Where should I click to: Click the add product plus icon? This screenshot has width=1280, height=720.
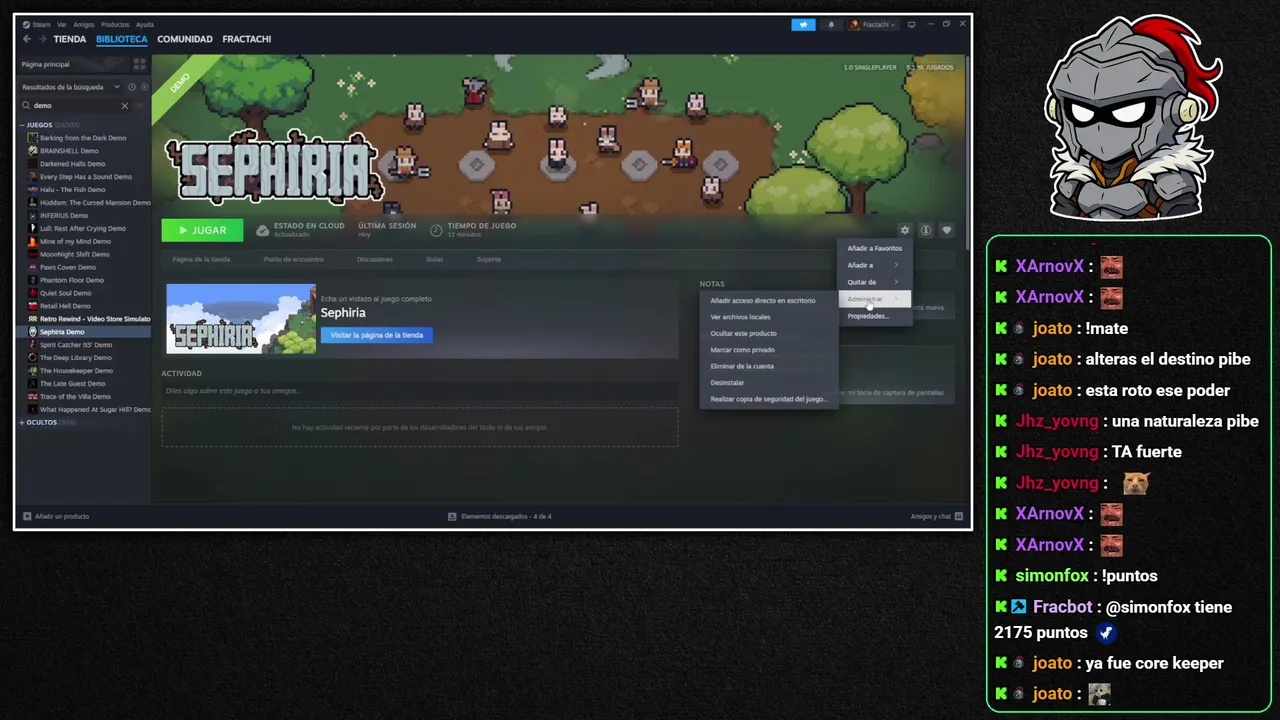pos(27,516)
